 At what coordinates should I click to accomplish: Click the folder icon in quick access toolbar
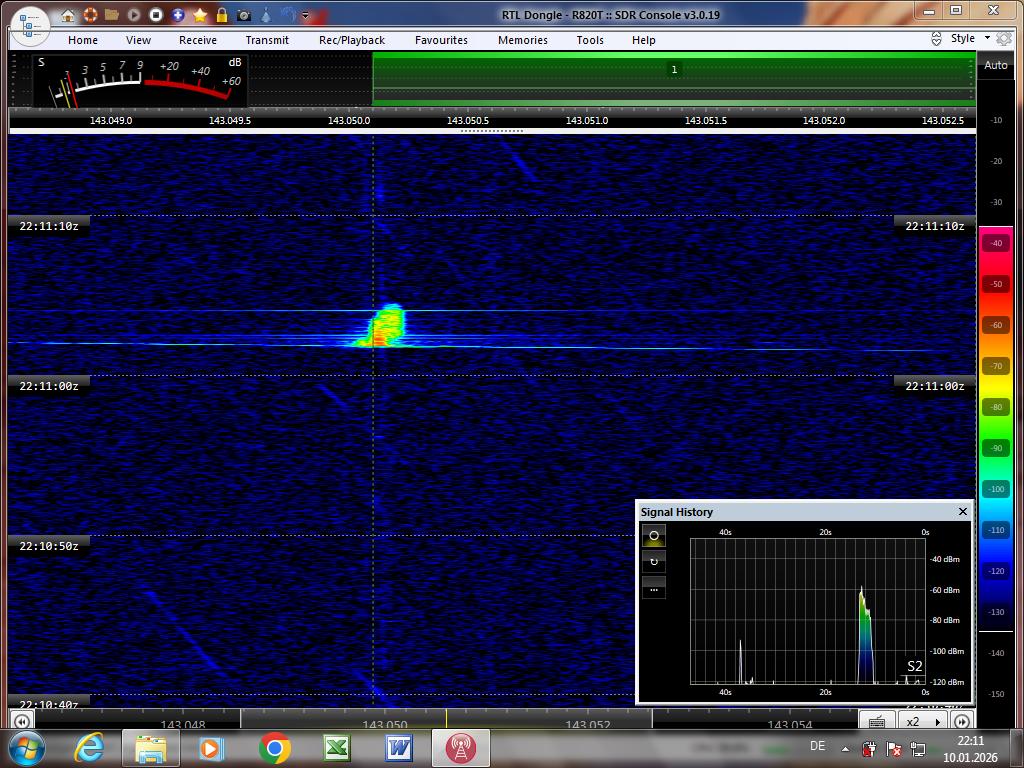112,14
